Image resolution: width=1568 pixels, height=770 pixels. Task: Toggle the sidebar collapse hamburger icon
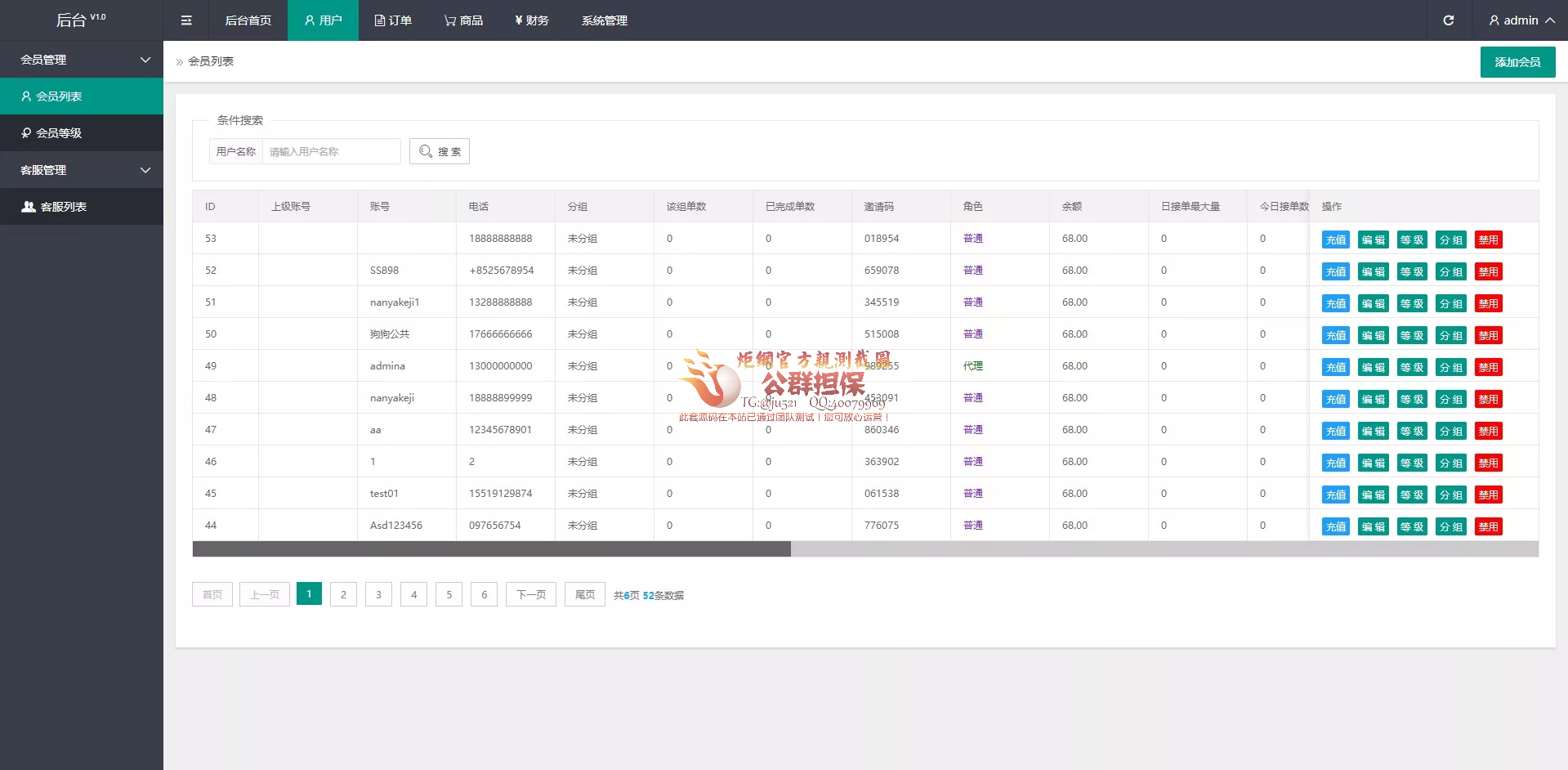click(x=186, y=20)
